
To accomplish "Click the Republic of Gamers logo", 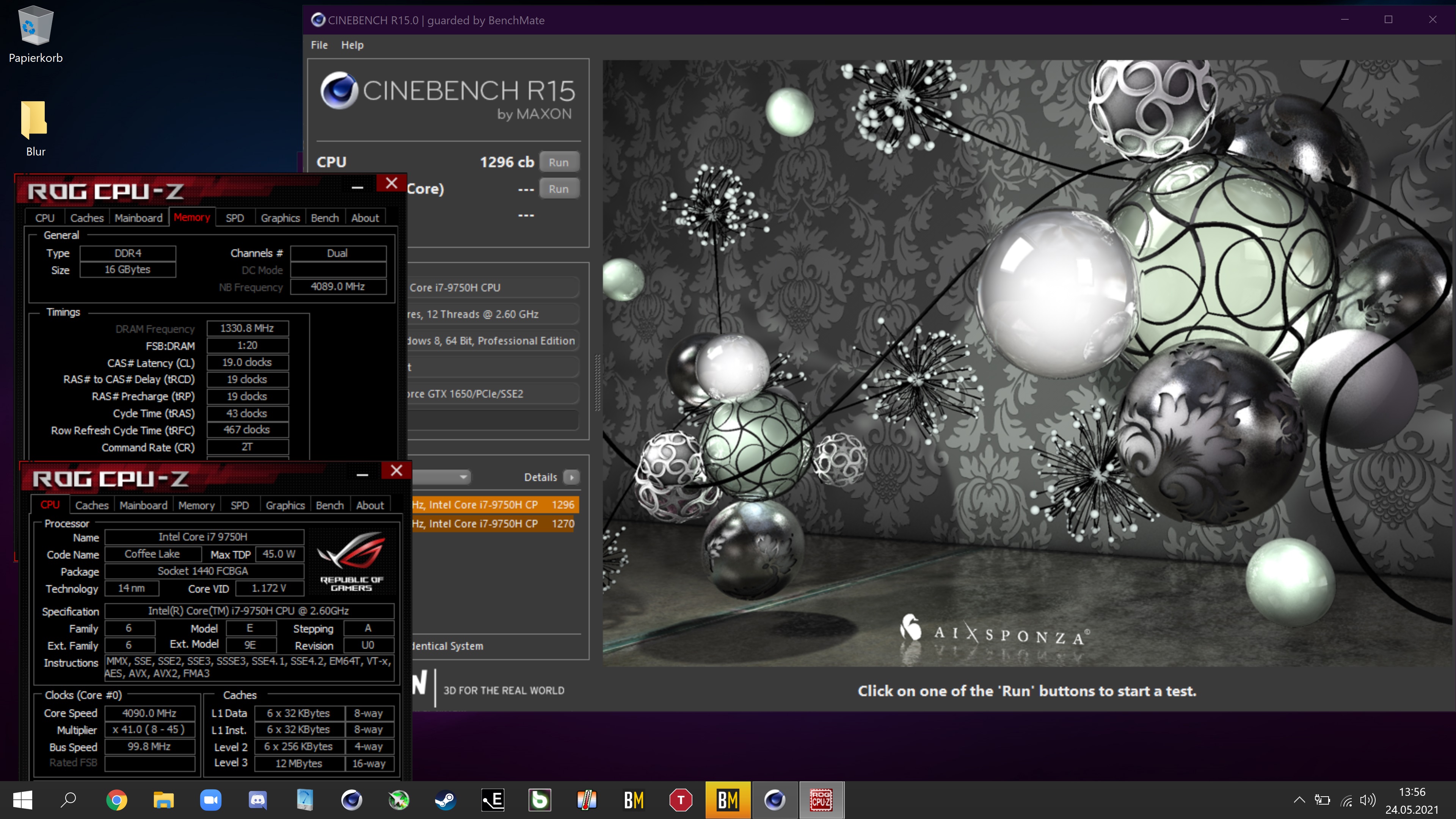I will (x=351, y=561).
